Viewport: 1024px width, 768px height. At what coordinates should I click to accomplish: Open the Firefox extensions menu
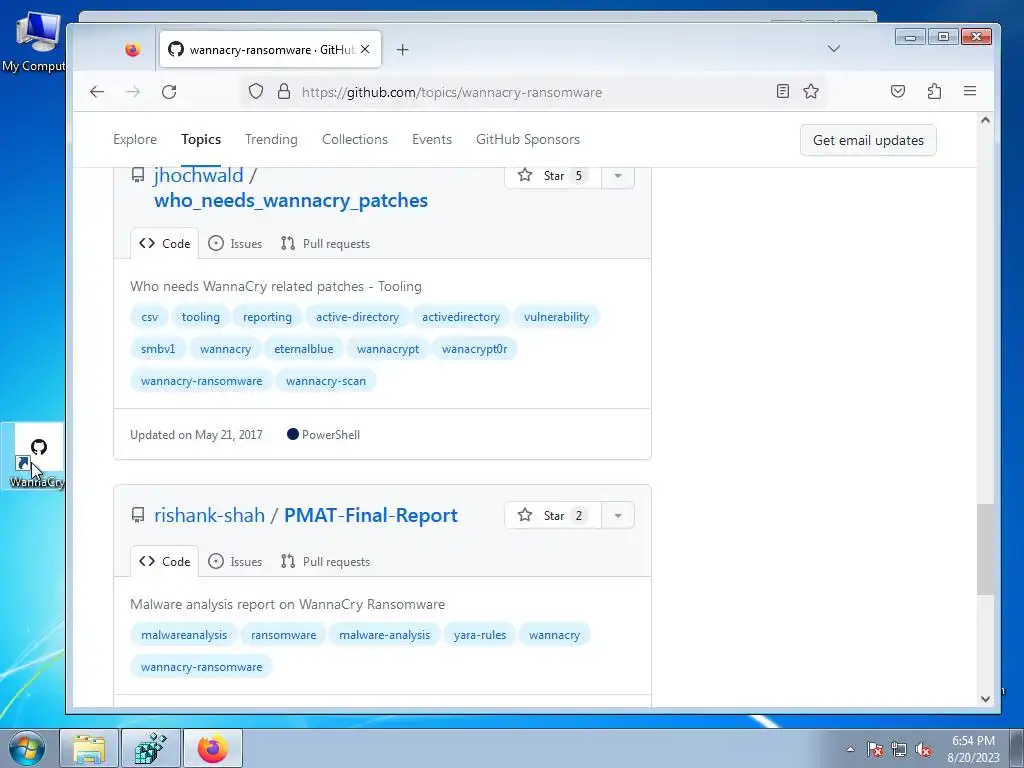935,91
